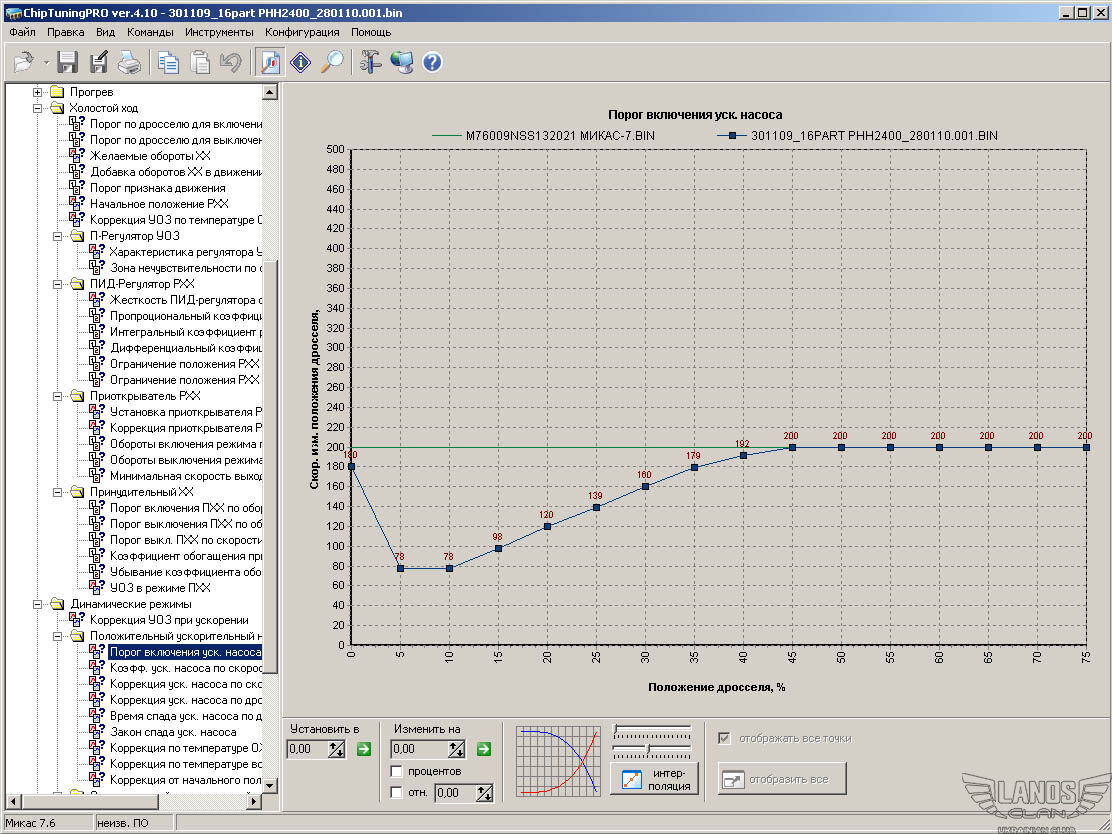This screenshot has height=834, width=1112.
Task: Collapse the 'Холостой ход' tree folder
Action: [x=38, y=108]
